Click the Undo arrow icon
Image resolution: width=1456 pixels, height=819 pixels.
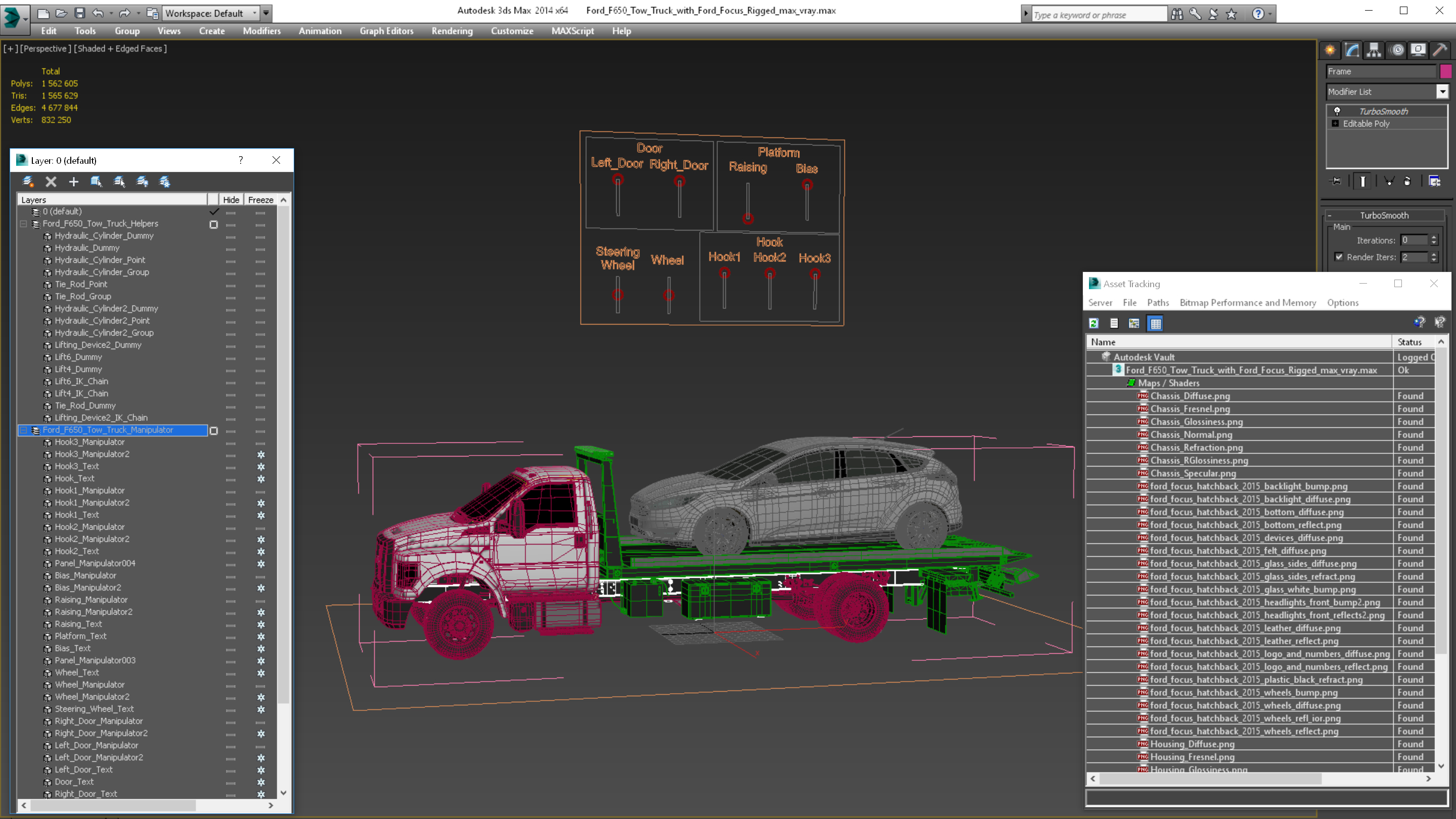coord(98,13)
